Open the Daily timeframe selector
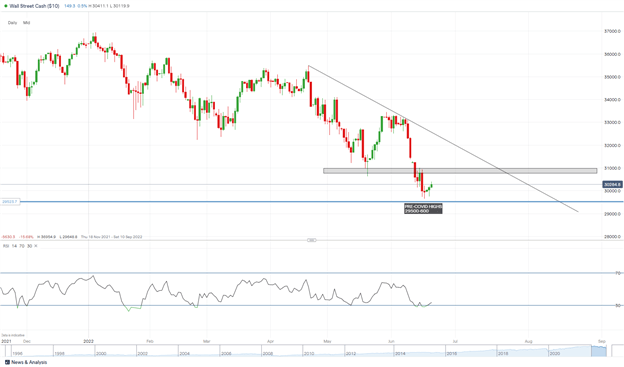This screenshot has height=367, width=624. pyautogui.click(x=12, y=23)
